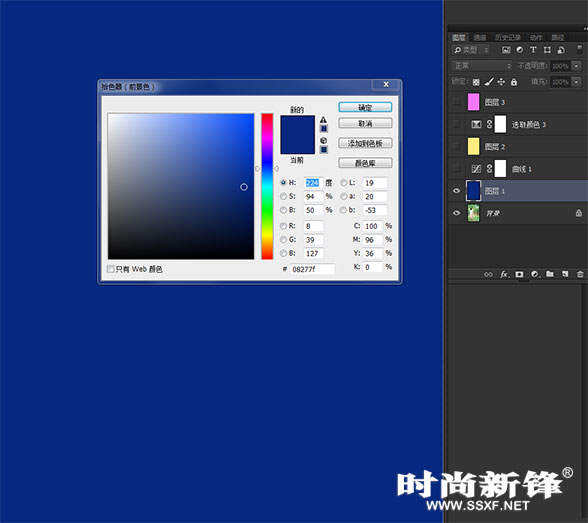Image resolution: width=588 pixels, height=523 pixels.
Task: Select 图层 2 yellow layer thumbnail
Action: pos(474,146)
